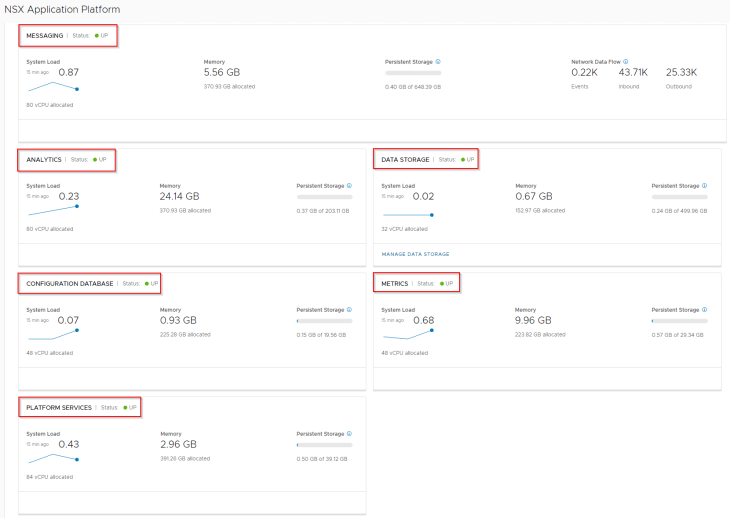Click the Messaging system load sparkline chart
The height and width of the screenshot is (518, 730).
(53, 87)
